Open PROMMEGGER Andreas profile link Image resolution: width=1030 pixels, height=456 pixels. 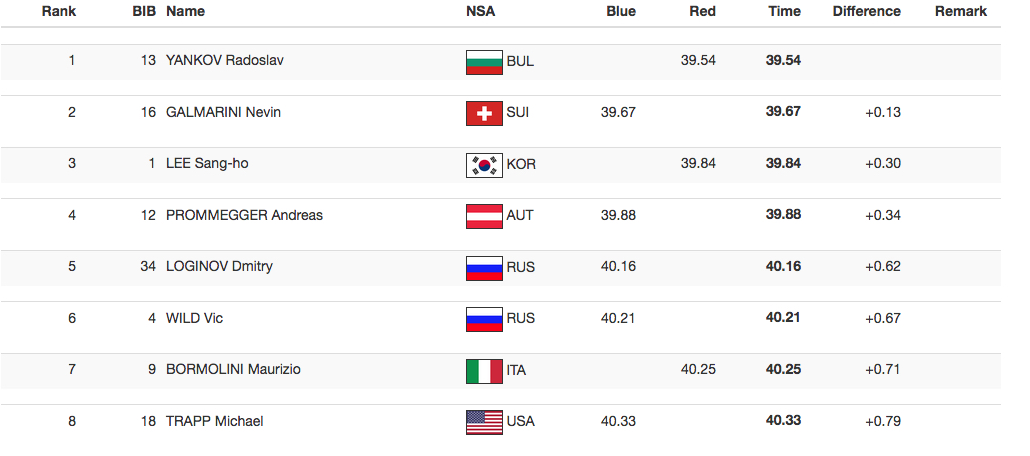244,215
